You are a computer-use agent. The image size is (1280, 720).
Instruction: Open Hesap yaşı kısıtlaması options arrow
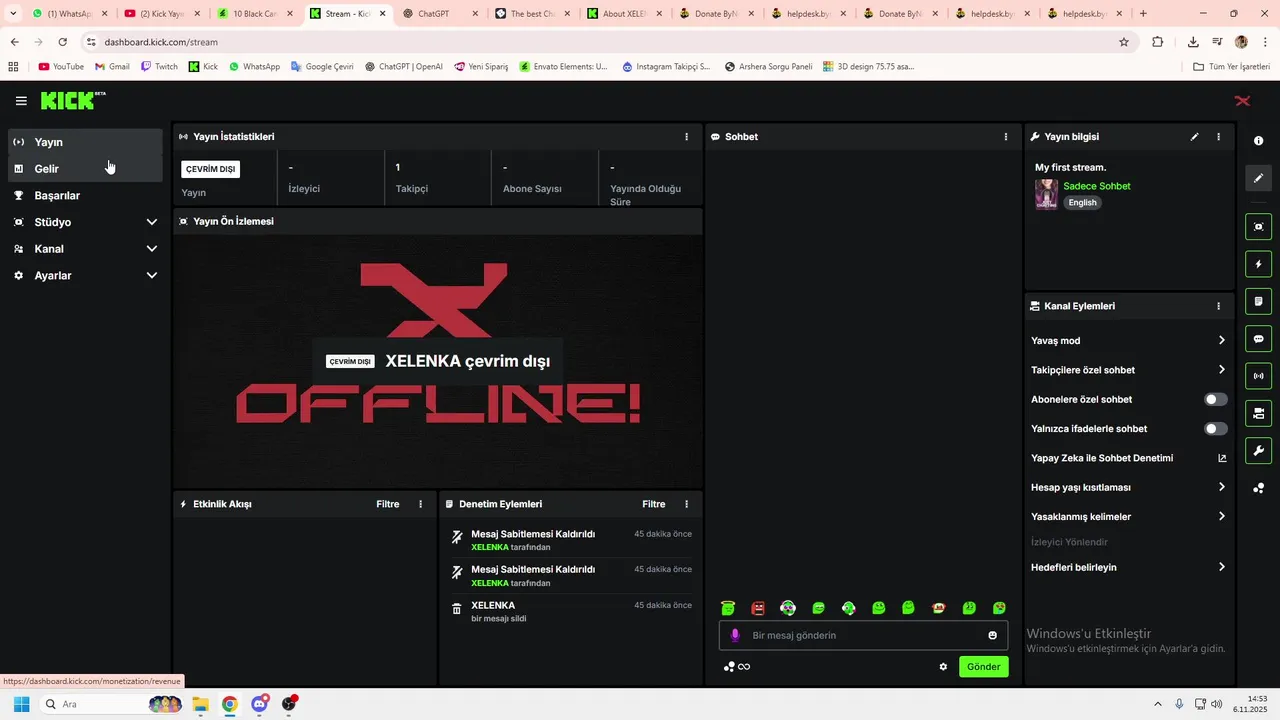point(1221,487)
